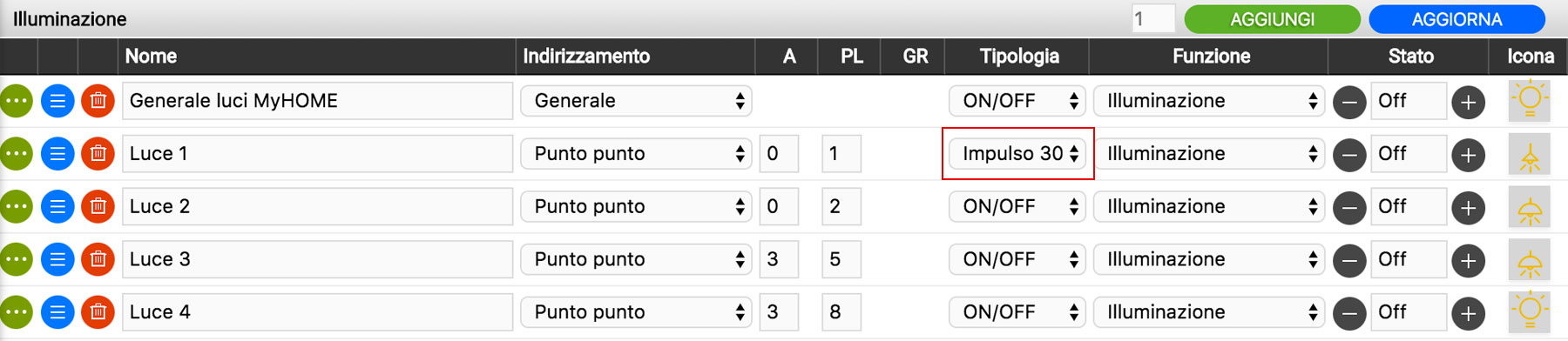
Task: Click bulb icon of Generale luci MyHOME
Action: point(1530,101)
